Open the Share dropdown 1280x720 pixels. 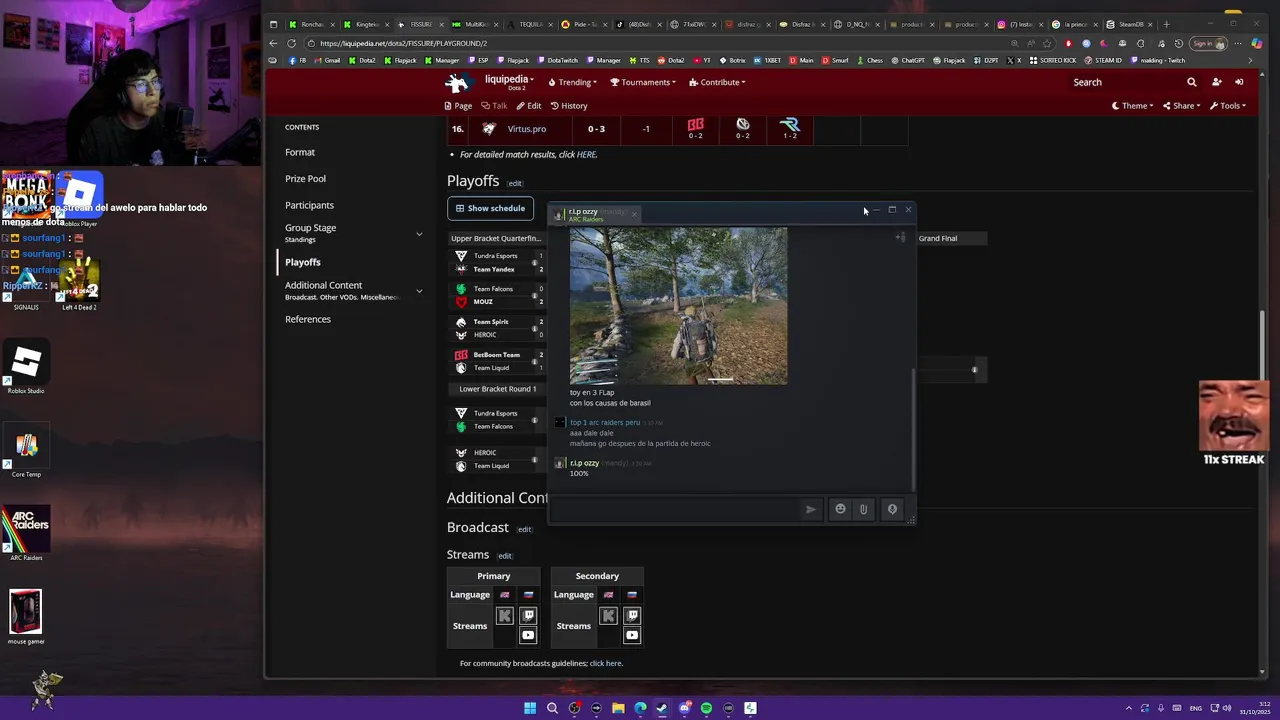point(1181,106)
